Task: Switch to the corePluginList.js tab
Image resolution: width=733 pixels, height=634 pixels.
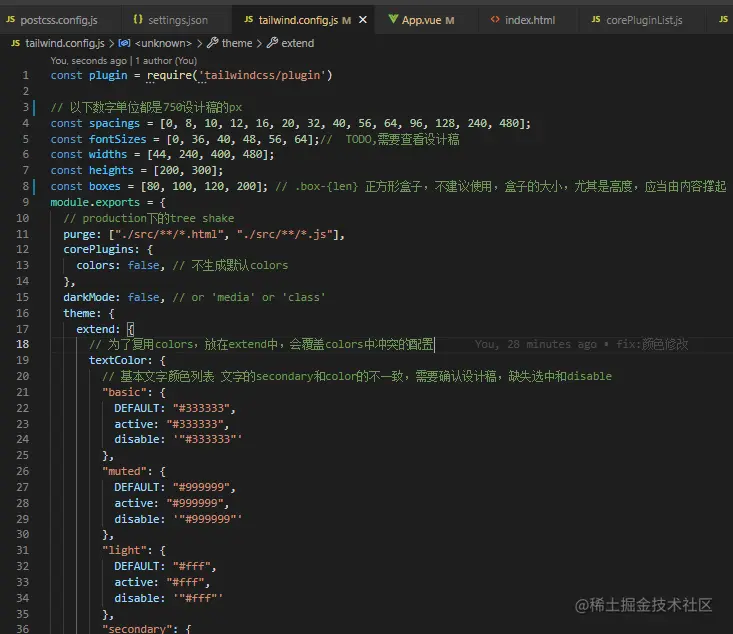Action: point(643,20)
